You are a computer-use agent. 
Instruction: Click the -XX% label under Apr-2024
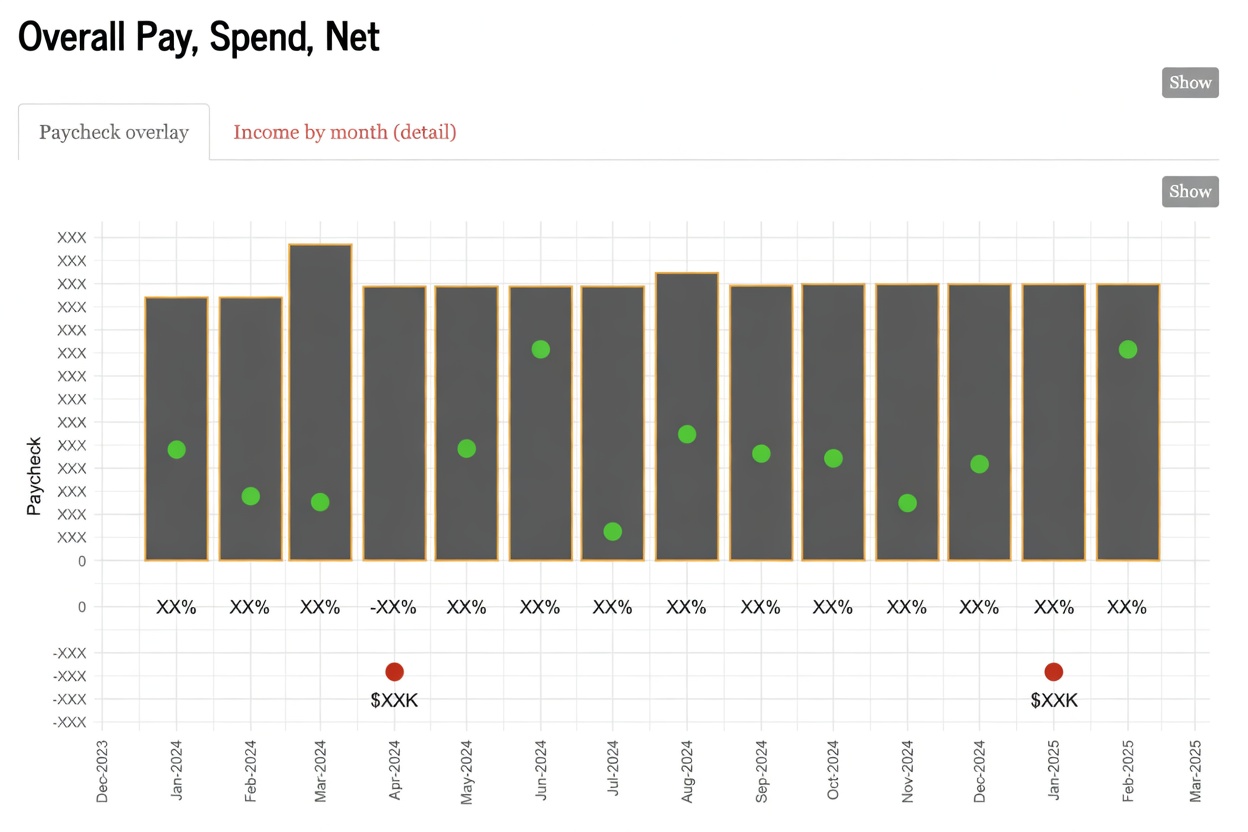[x=393, y=606]
